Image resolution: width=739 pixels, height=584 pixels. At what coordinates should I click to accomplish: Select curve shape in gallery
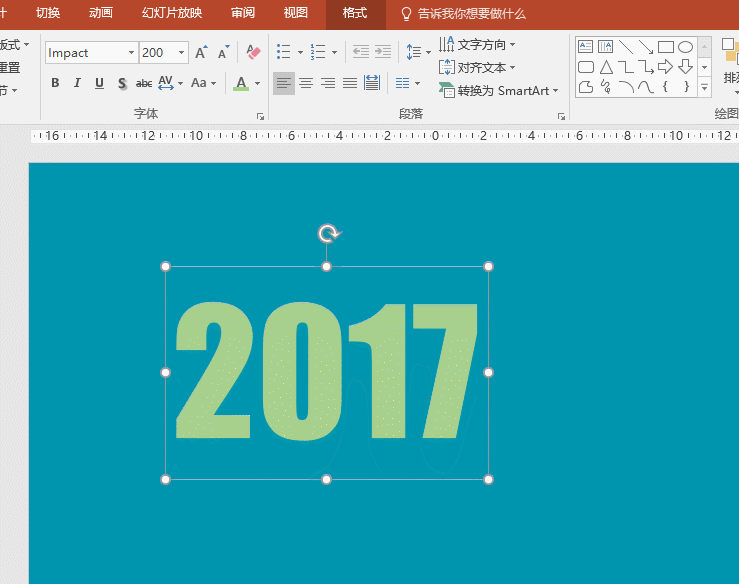point(646,87)
